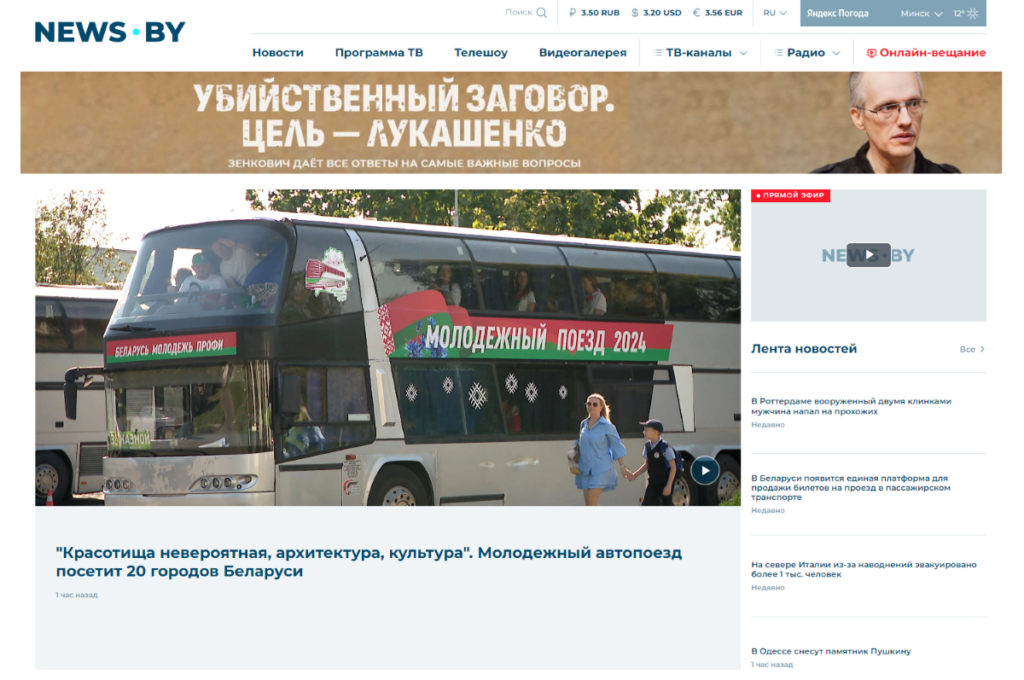Select the Видеогалерея section
This screenshot has width=1024, height=680.
click(583, 51)
